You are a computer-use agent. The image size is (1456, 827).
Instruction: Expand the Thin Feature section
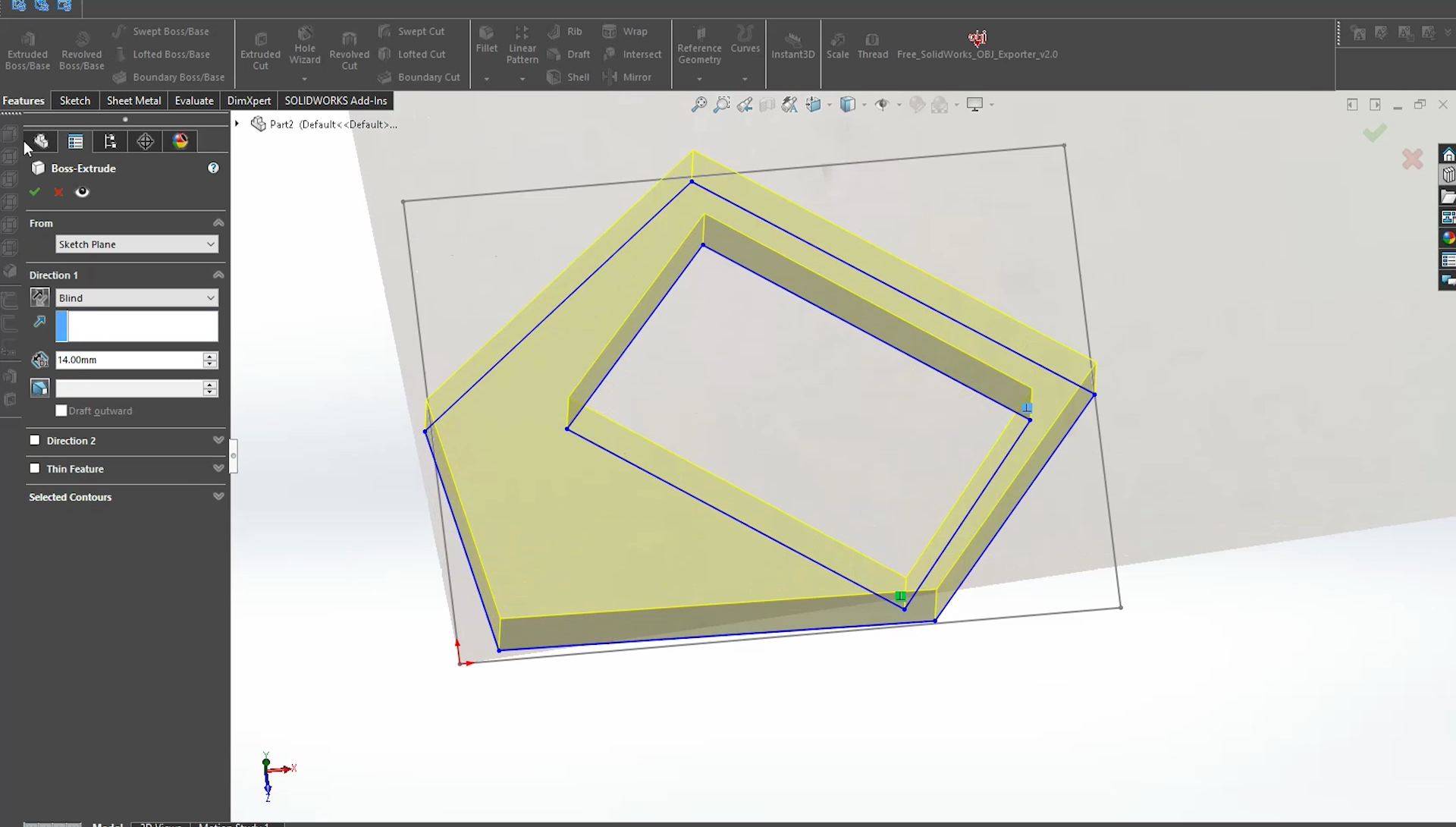click(218, 468)
